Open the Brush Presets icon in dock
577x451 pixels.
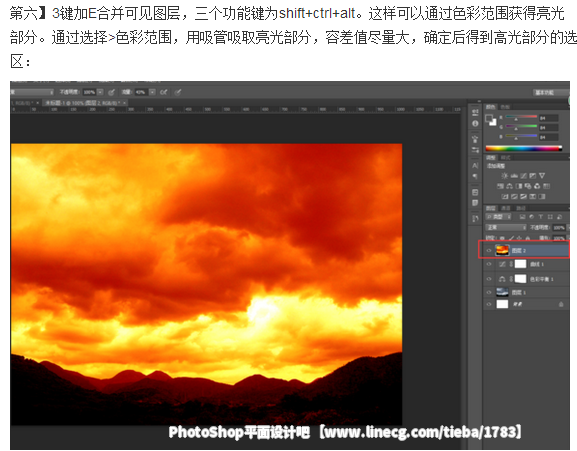[475, 150]
